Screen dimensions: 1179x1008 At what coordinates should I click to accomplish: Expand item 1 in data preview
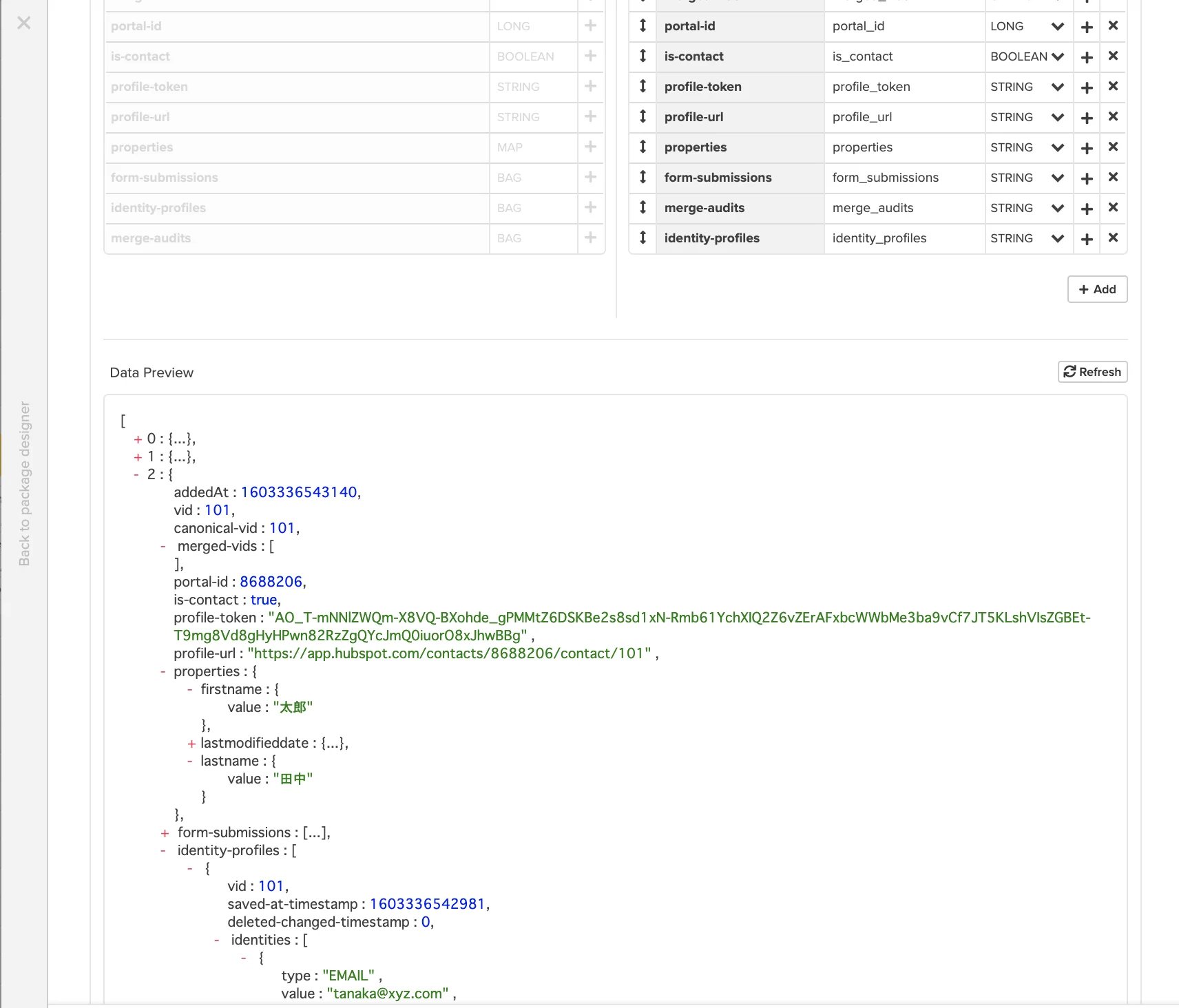138,457
